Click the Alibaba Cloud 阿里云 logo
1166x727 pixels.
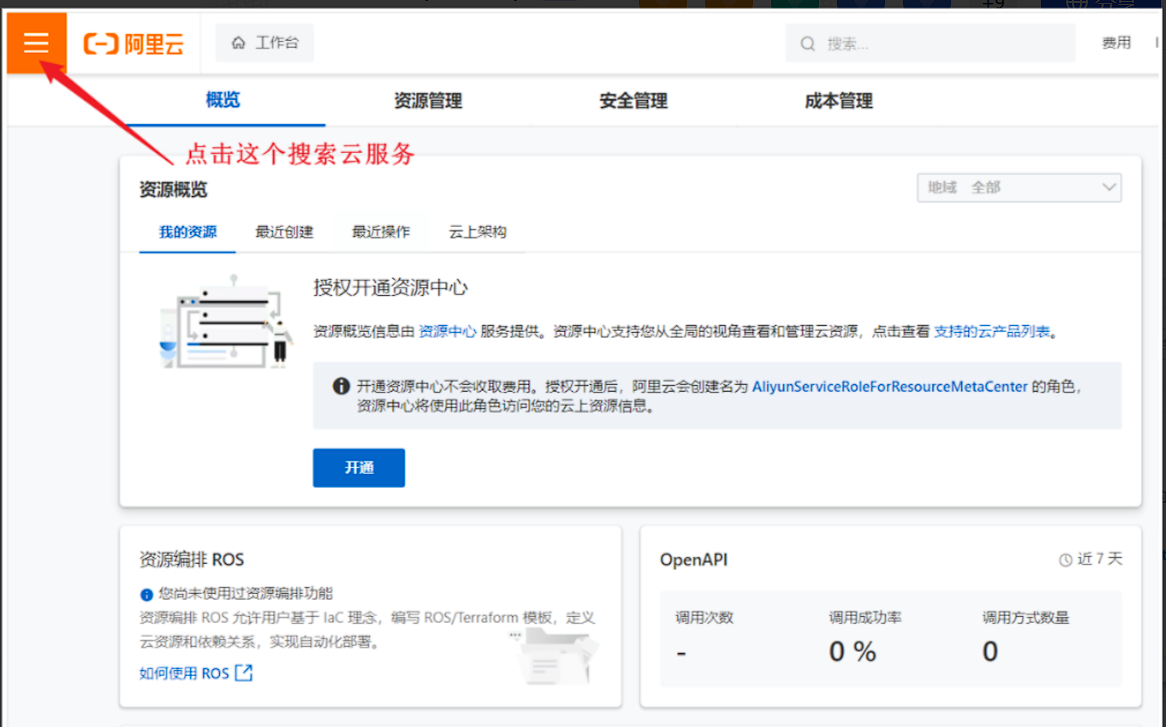[x=133, y=44]
